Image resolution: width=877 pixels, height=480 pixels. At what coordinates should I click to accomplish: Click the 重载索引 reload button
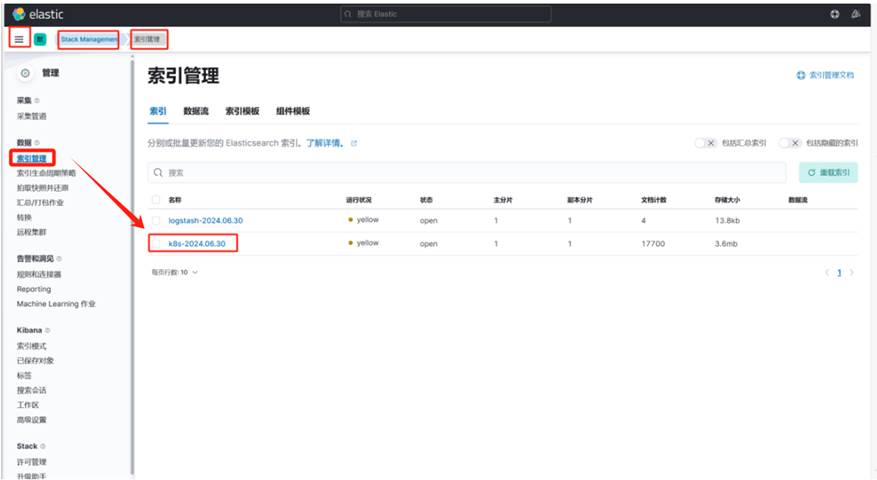click(x=828, y=172)
